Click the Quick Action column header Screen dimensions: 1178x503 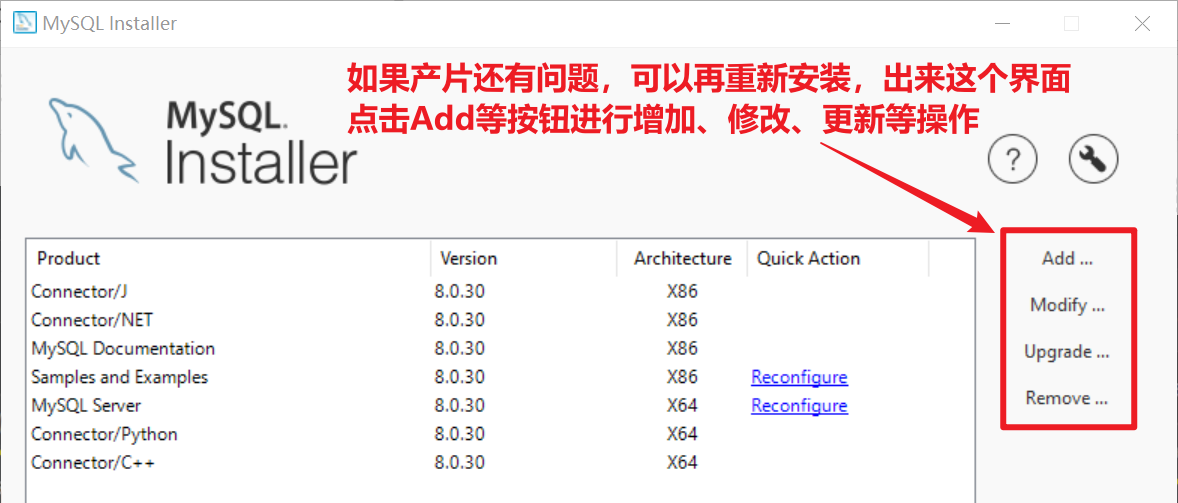pyautogui.click(x=838, y=259)
